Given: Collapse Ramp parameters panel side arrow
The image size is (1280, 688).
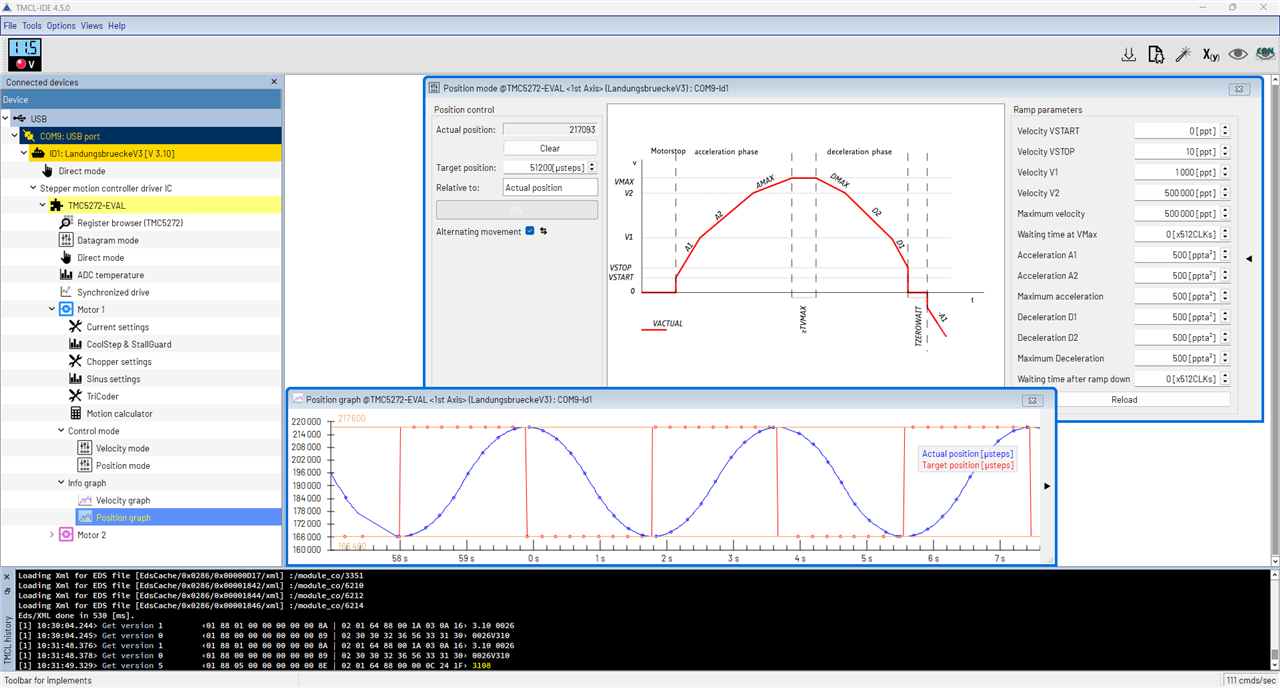Looking at the screenshot, I should pos(1247,259).
